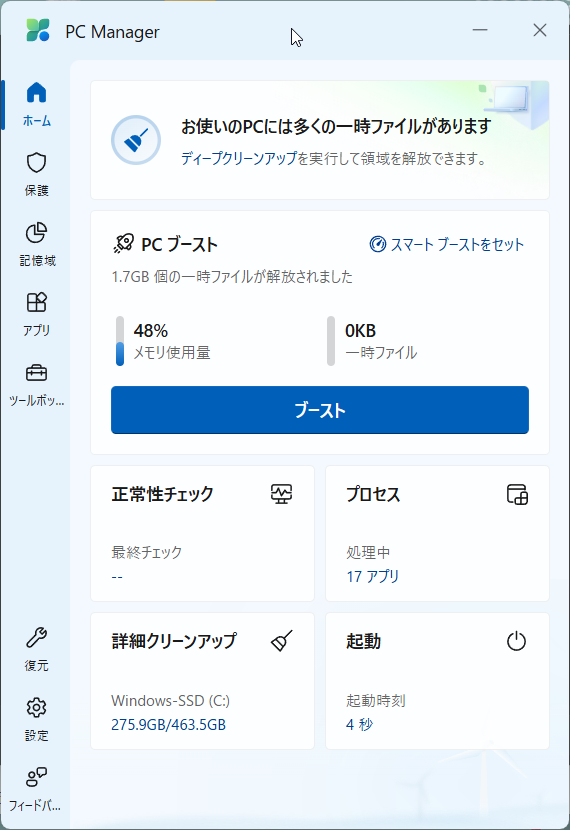Open the 詳細クリーンアップ deep cleanup card
Screen dimensions: 570x830
coord(203,681)
